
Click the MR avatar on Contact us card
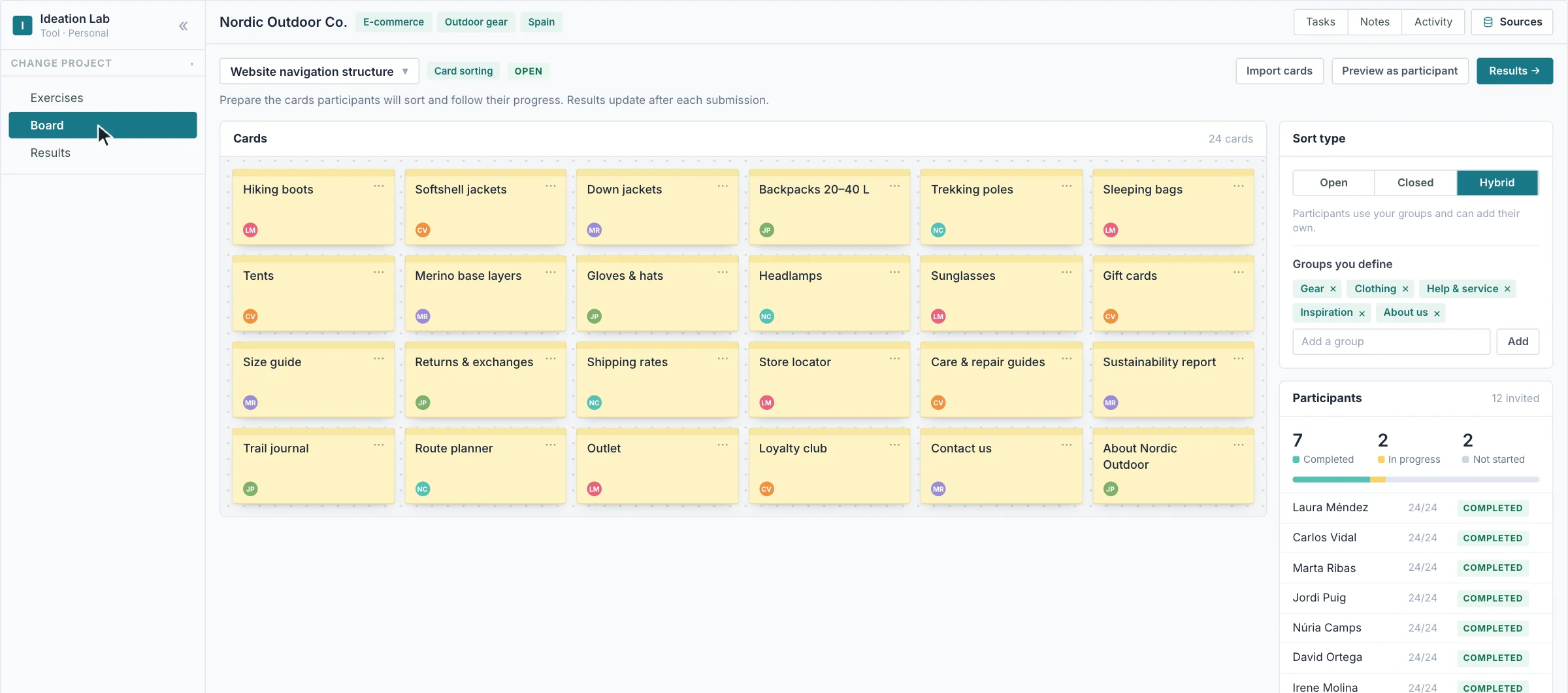coord(938,489)
